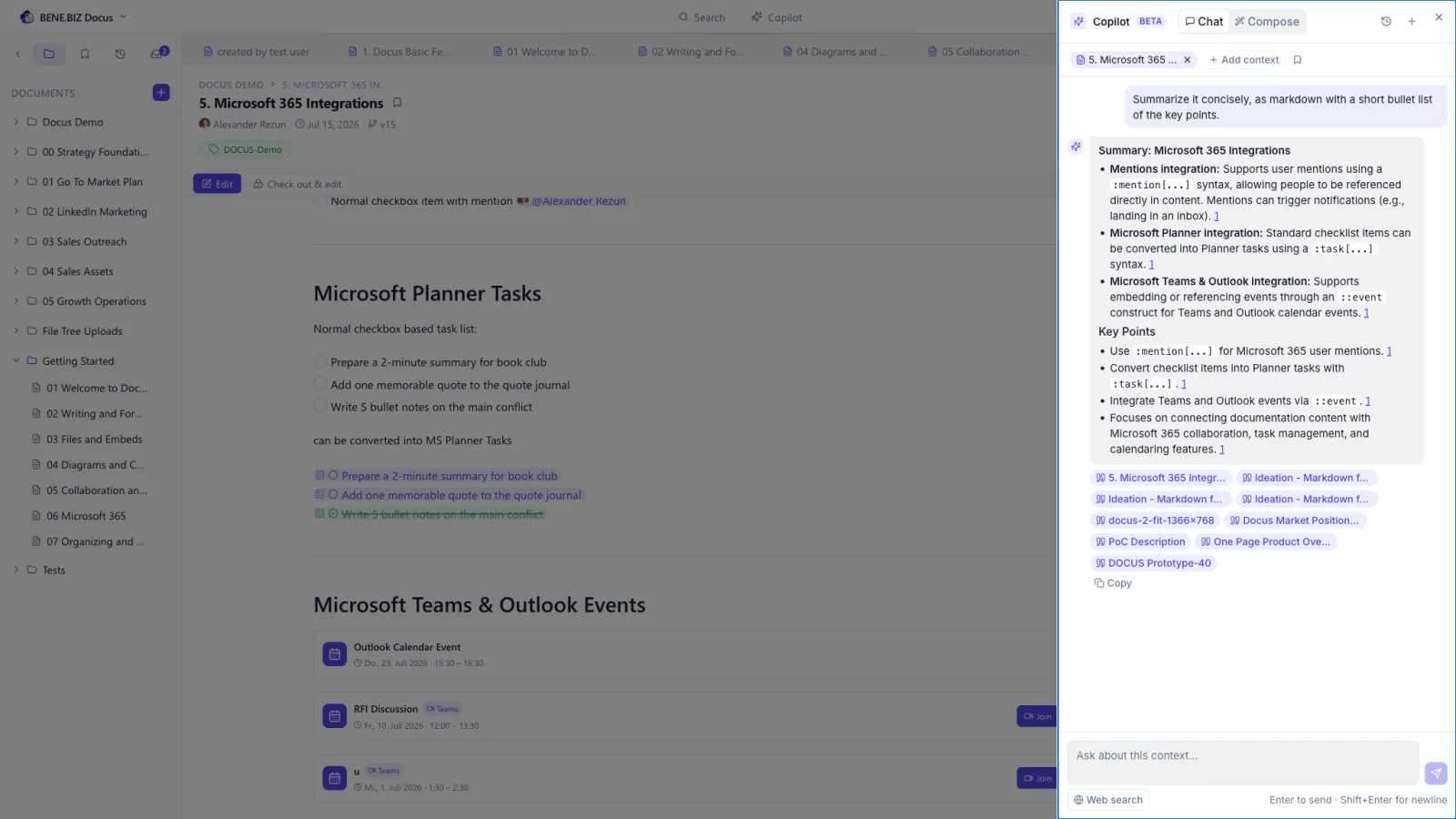Switch to tab created by test user

pos(256,52)
